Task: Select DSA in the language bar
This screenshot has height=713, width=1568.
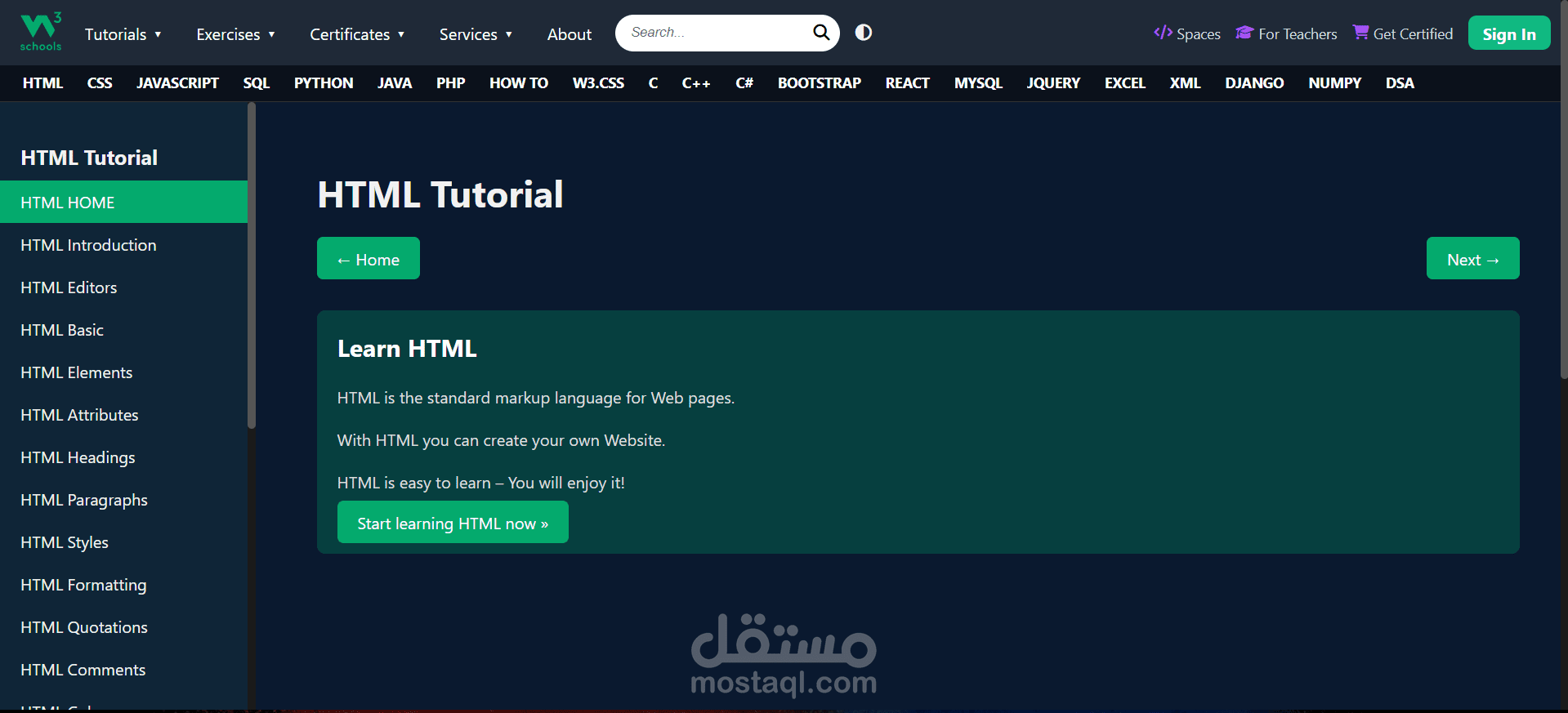Action: tap(1400, 83)
